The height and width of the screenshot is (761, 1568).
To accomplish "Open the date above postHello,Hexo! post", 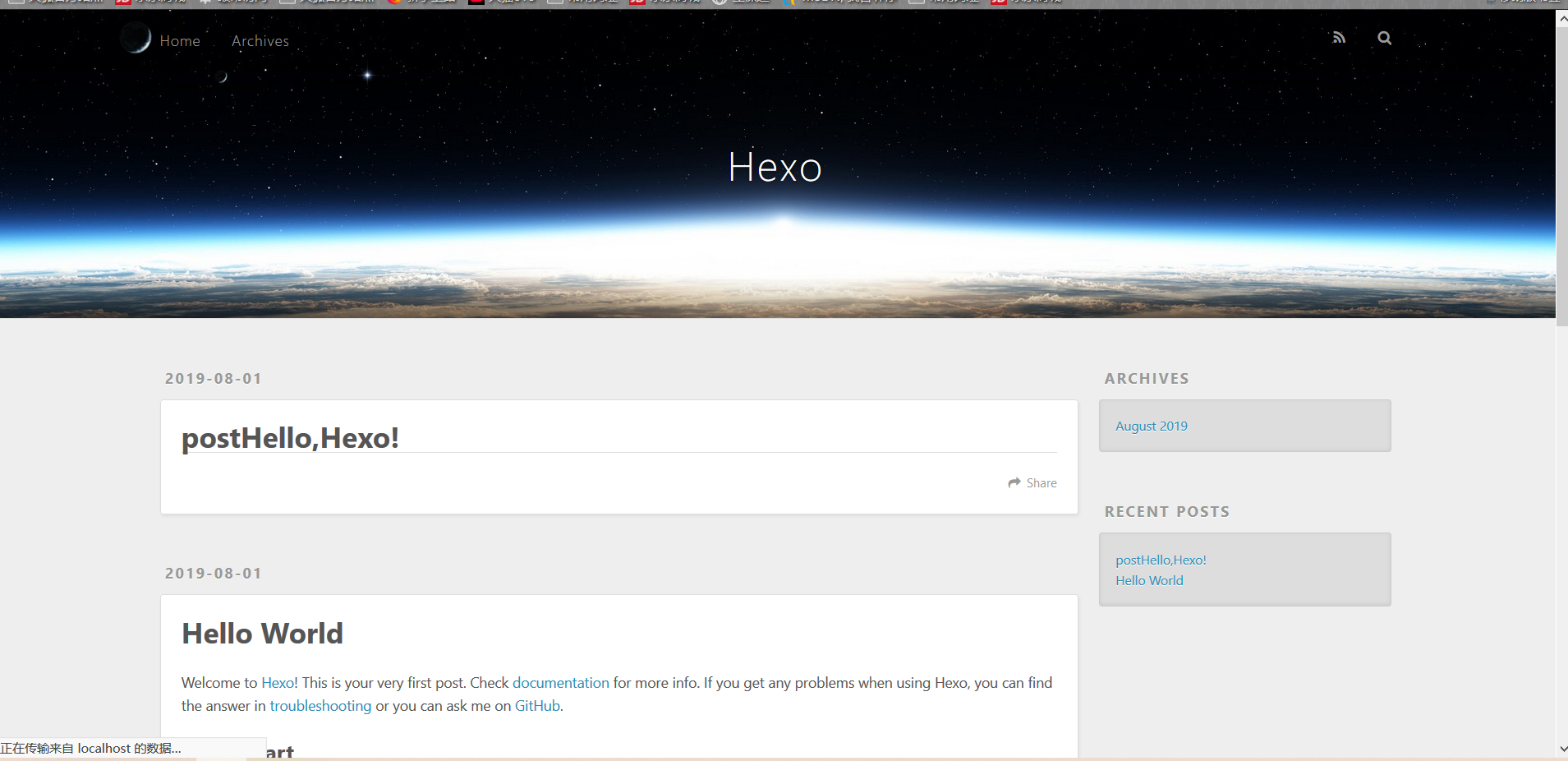I will coord(214,379).
